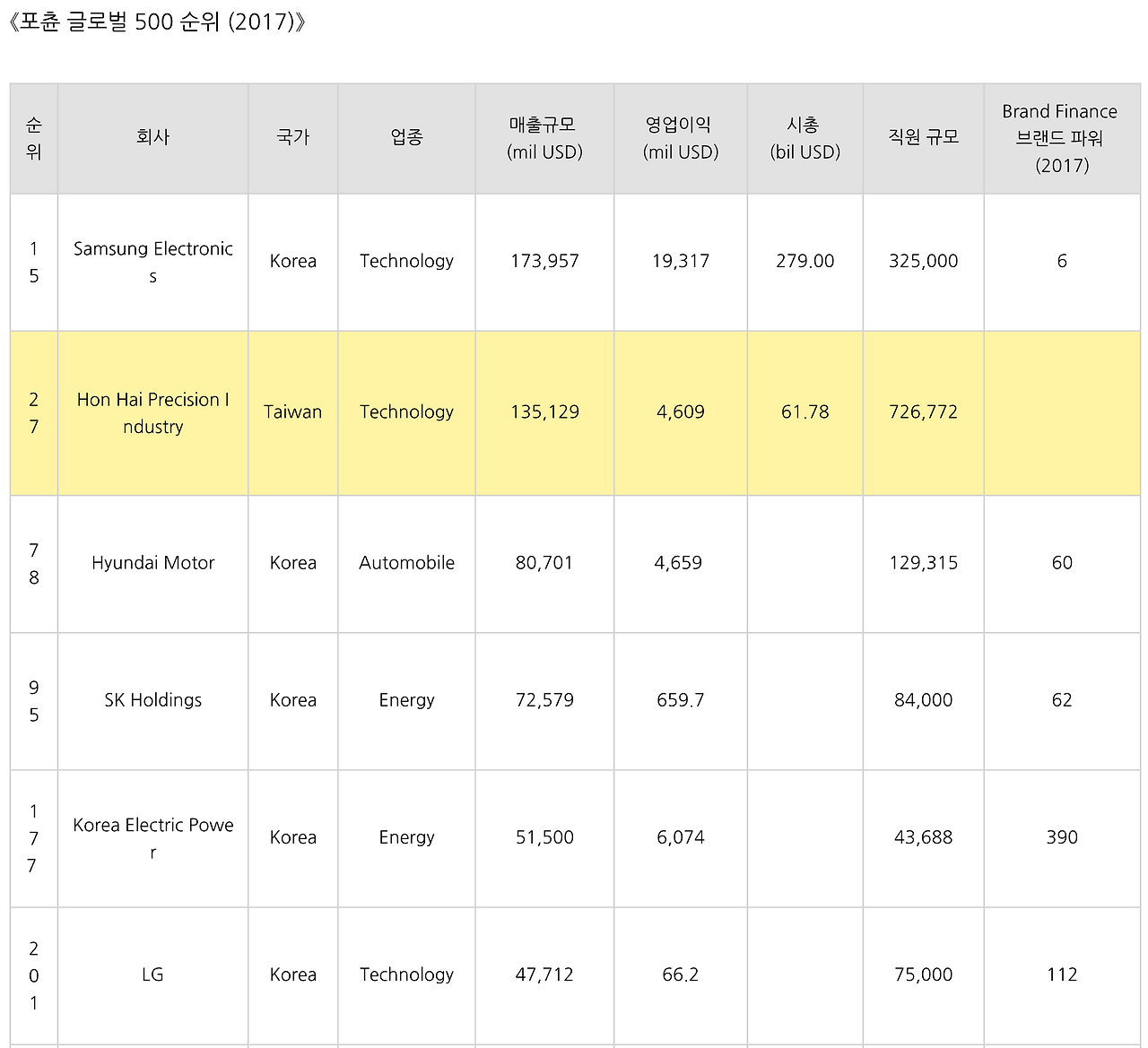Select the country cell for Korea Electric Power
The image size is (1148, 1048).
click(293, 838)
